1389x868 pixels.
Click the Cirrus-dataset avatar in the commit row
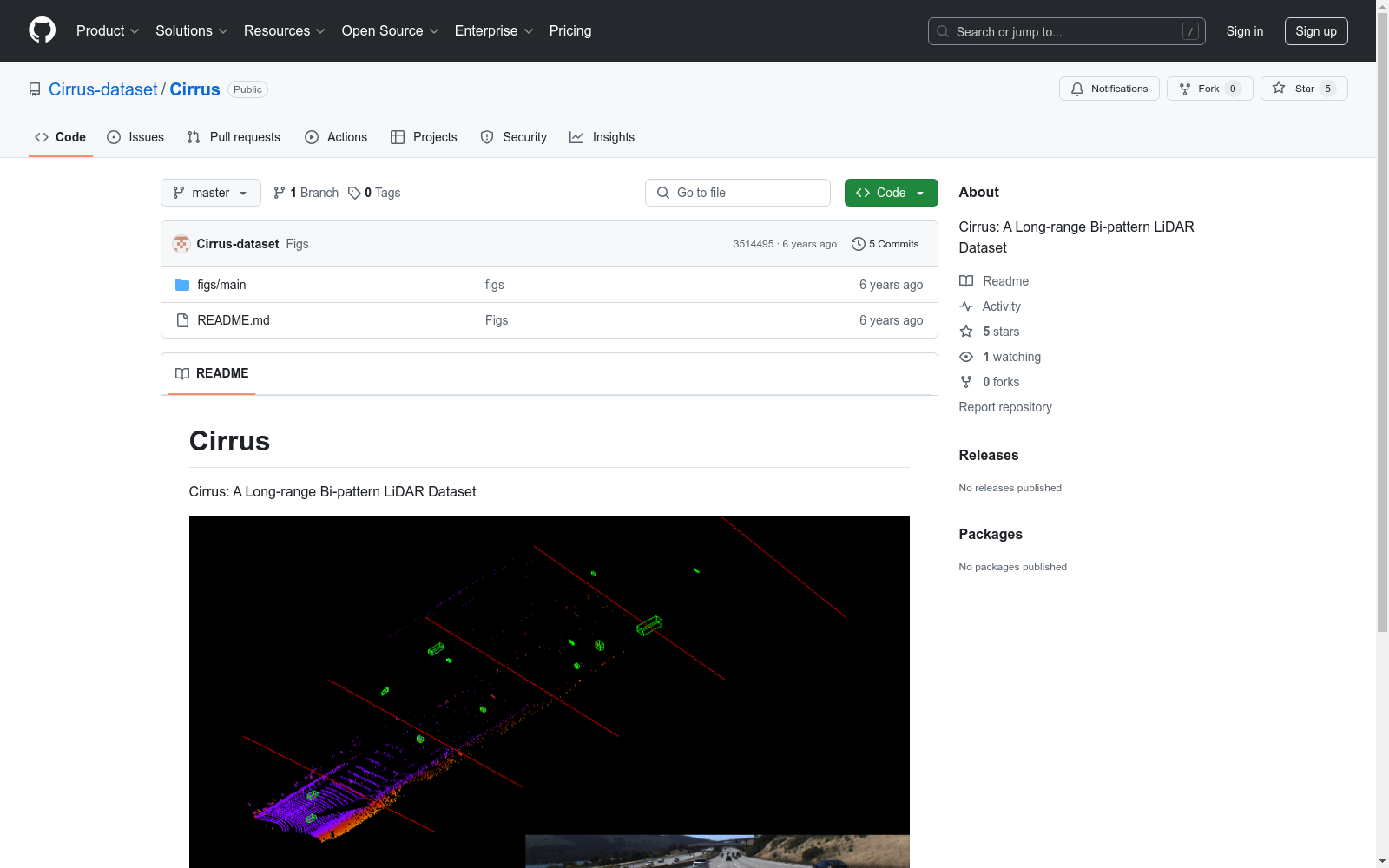(181, 244)
